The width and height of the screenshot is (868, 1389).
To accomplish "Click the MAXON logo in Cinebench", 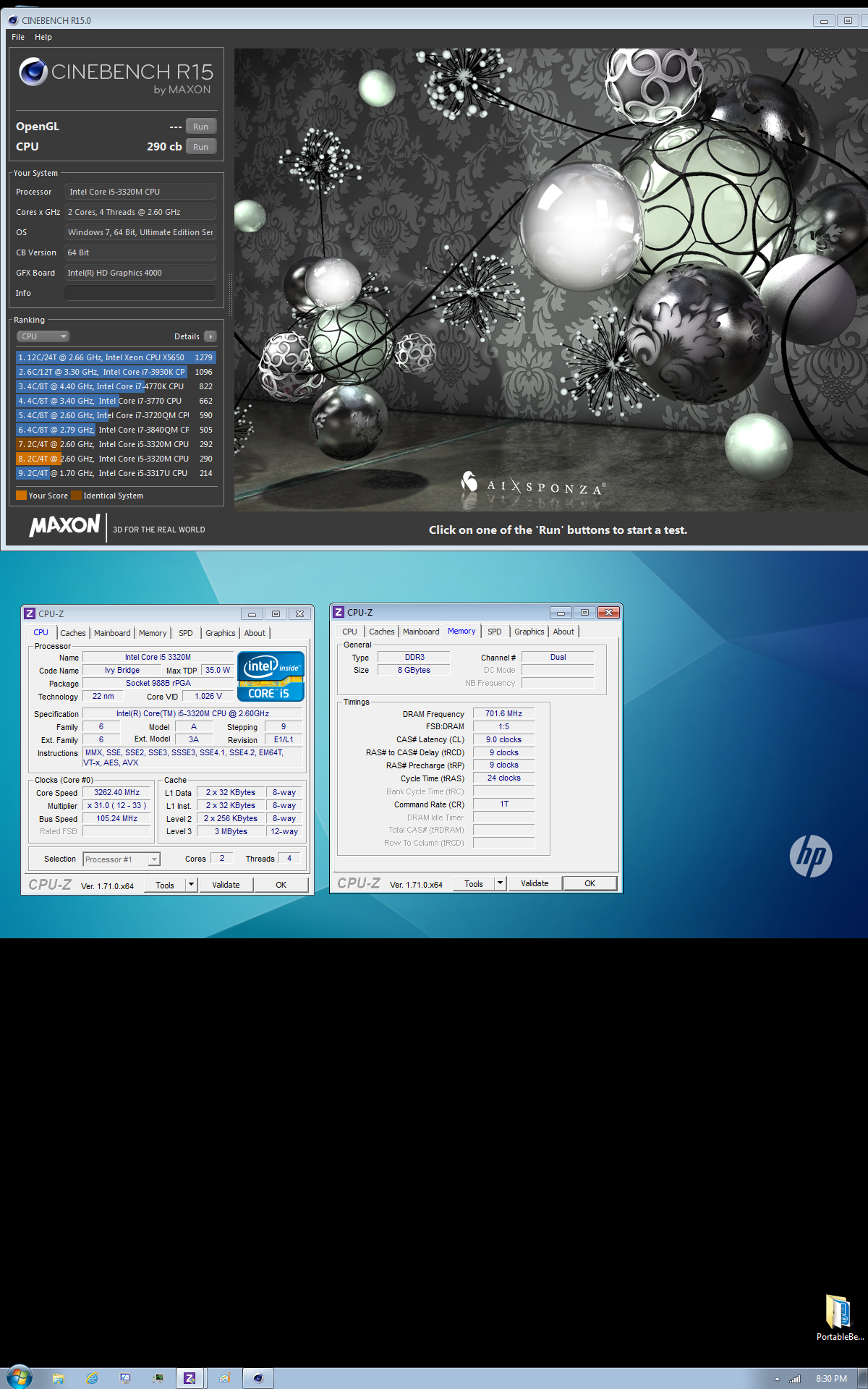I will click(65, 525).
